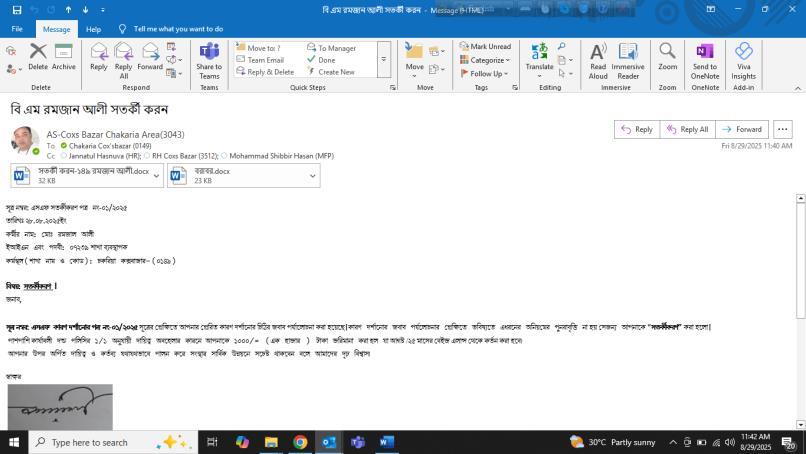
Task: Open the File tab
Action: tap(17, 29)
